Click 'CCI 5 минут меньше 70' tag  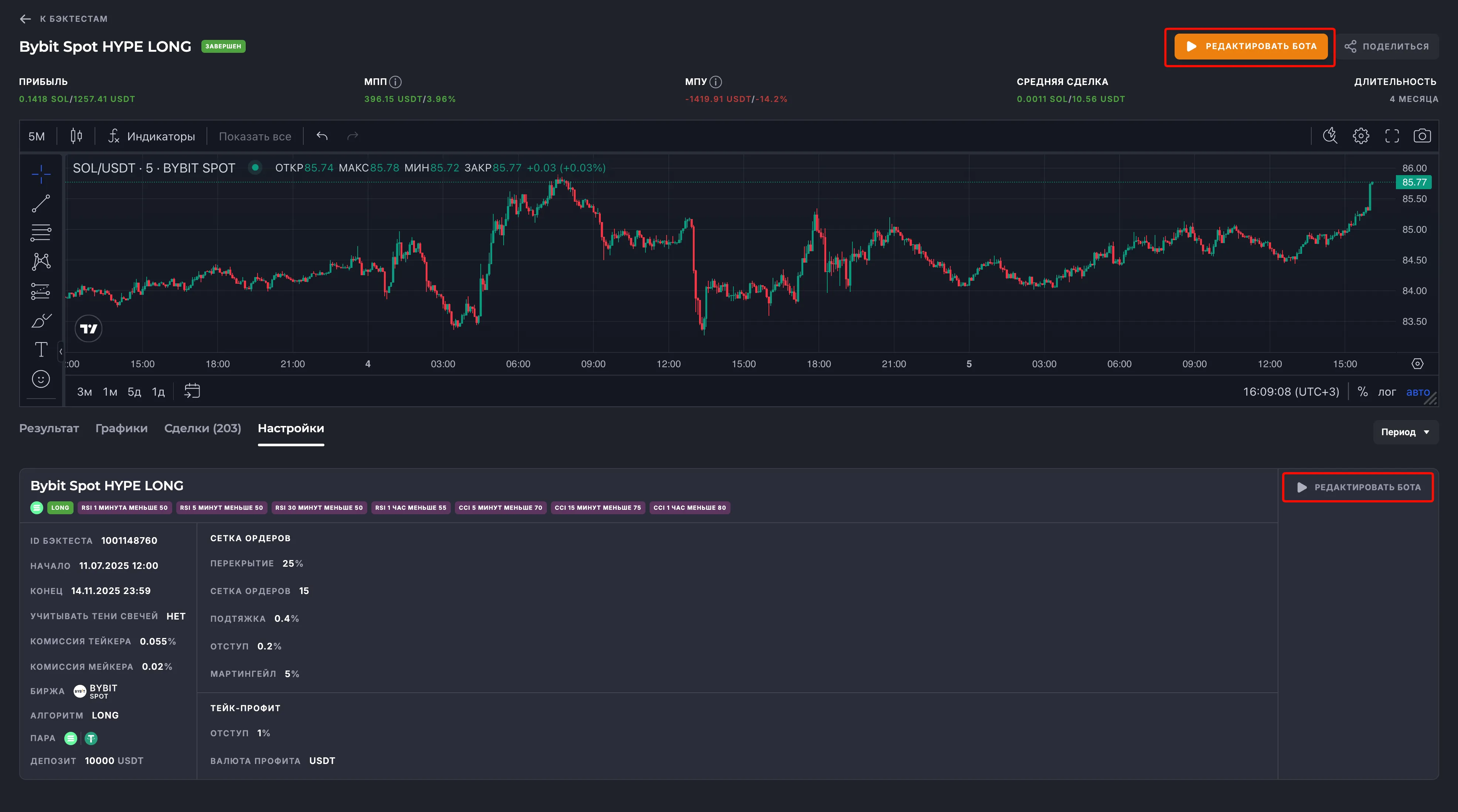[500, 508]
